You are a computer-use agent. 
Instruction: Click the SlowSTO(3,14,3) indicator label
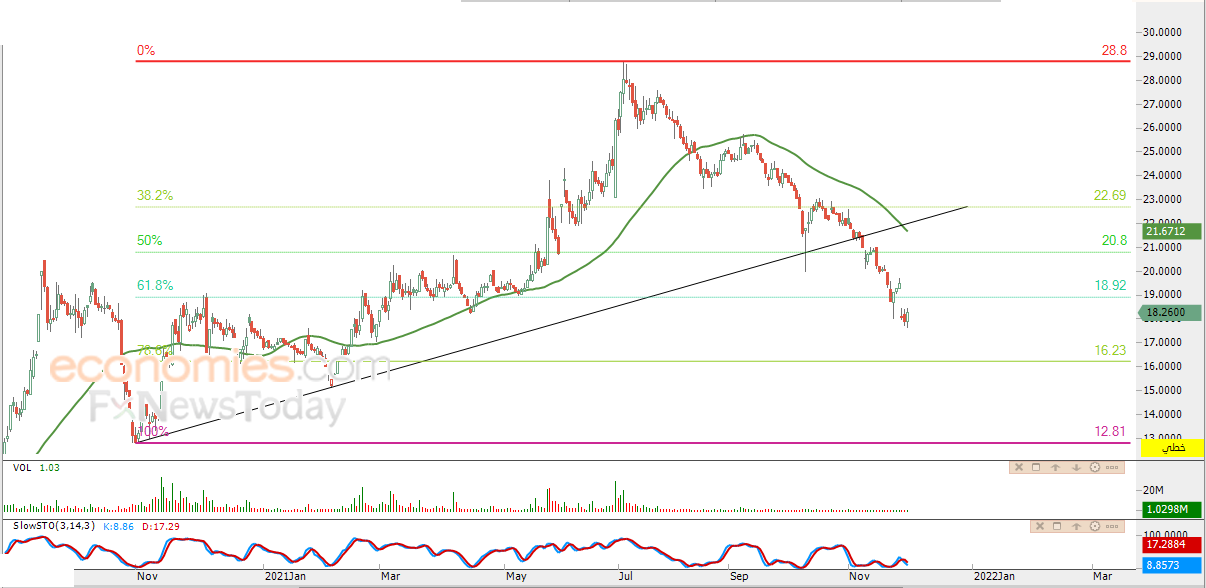(x=54, y=526)
